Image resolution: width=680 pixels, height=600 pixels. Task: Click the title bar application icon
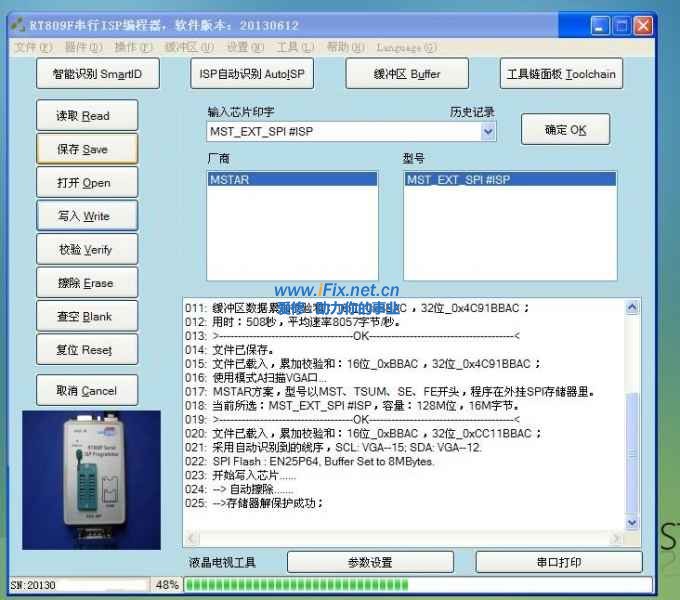tap(18, 25)
